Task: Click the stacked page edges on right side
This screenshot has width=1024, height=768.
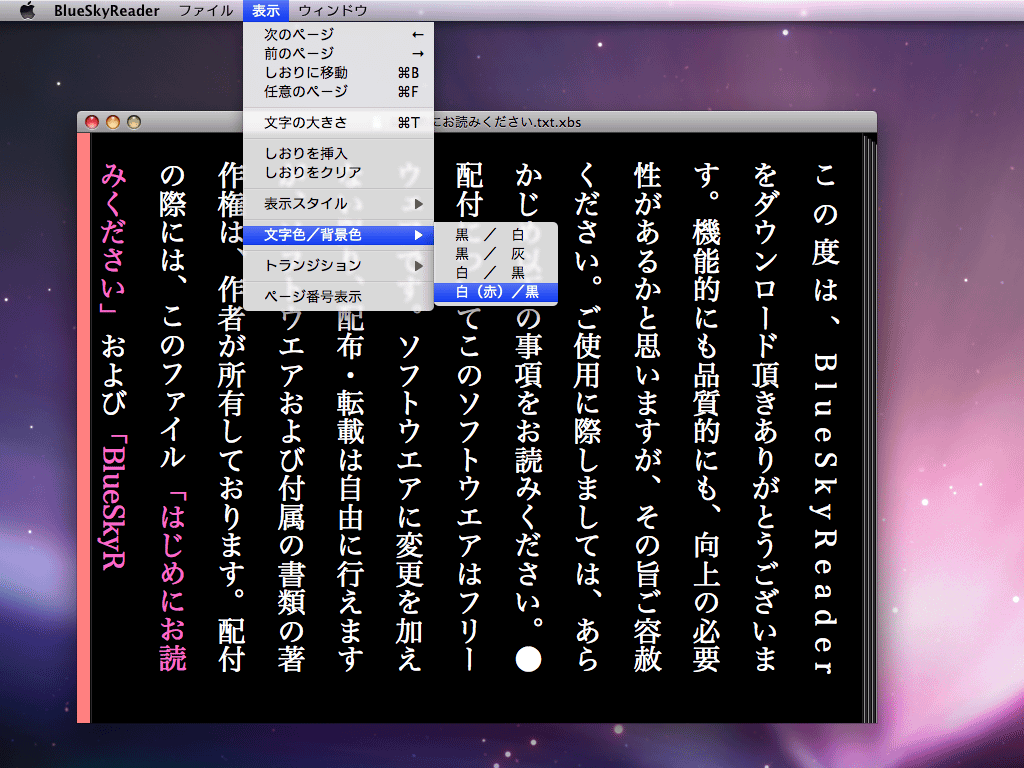Action: 870,428
